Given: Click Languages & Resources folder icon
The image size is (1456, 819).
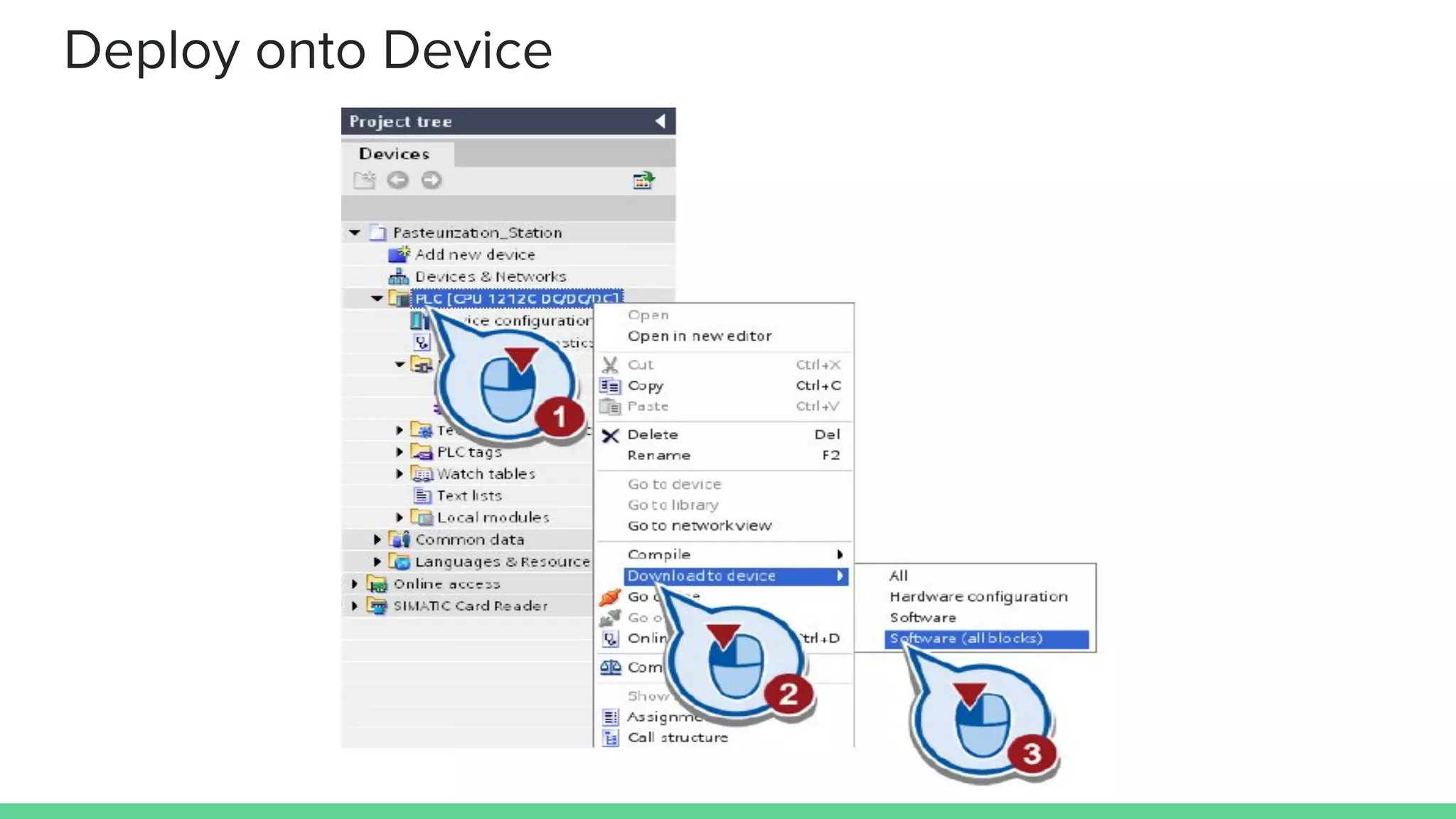Looking at the screenshot, I should point(400,562).
